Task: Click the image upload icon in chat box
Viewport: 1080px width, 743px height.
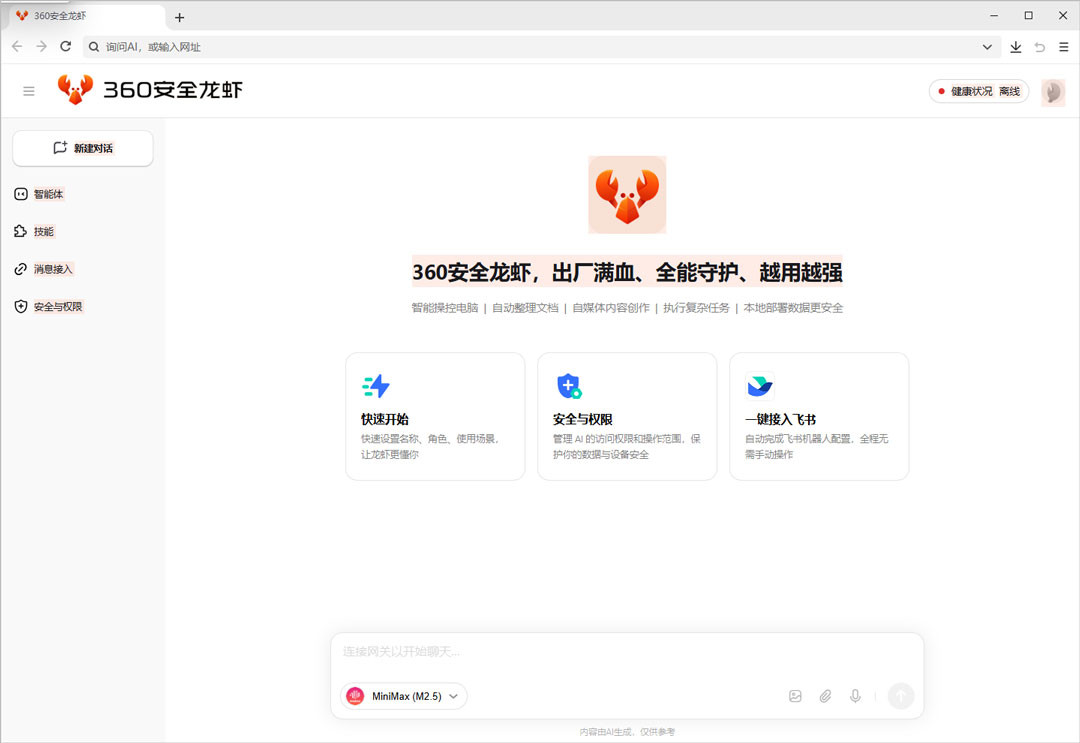Action: pyautogui.click(x=795, y=696)
